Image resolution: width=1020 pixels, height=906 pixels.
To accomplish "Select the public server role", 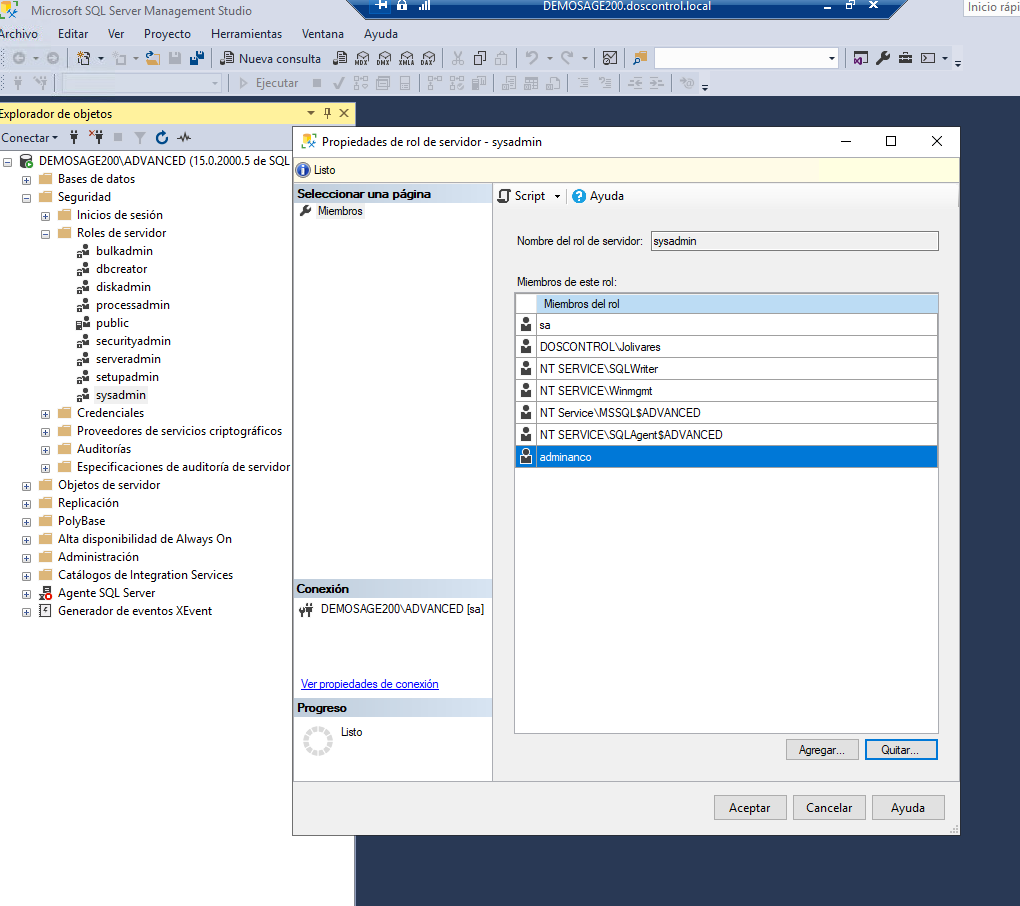I will [x=112, y=323].
